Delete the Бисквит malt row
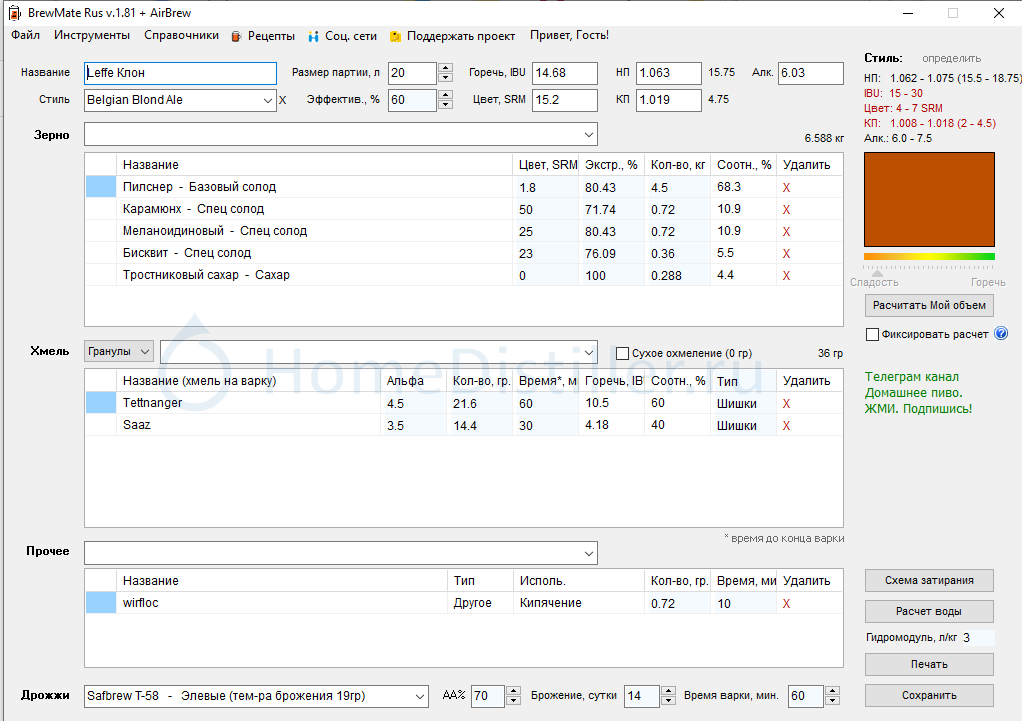This screenshot has width=1022, height=721. point(786,254)
